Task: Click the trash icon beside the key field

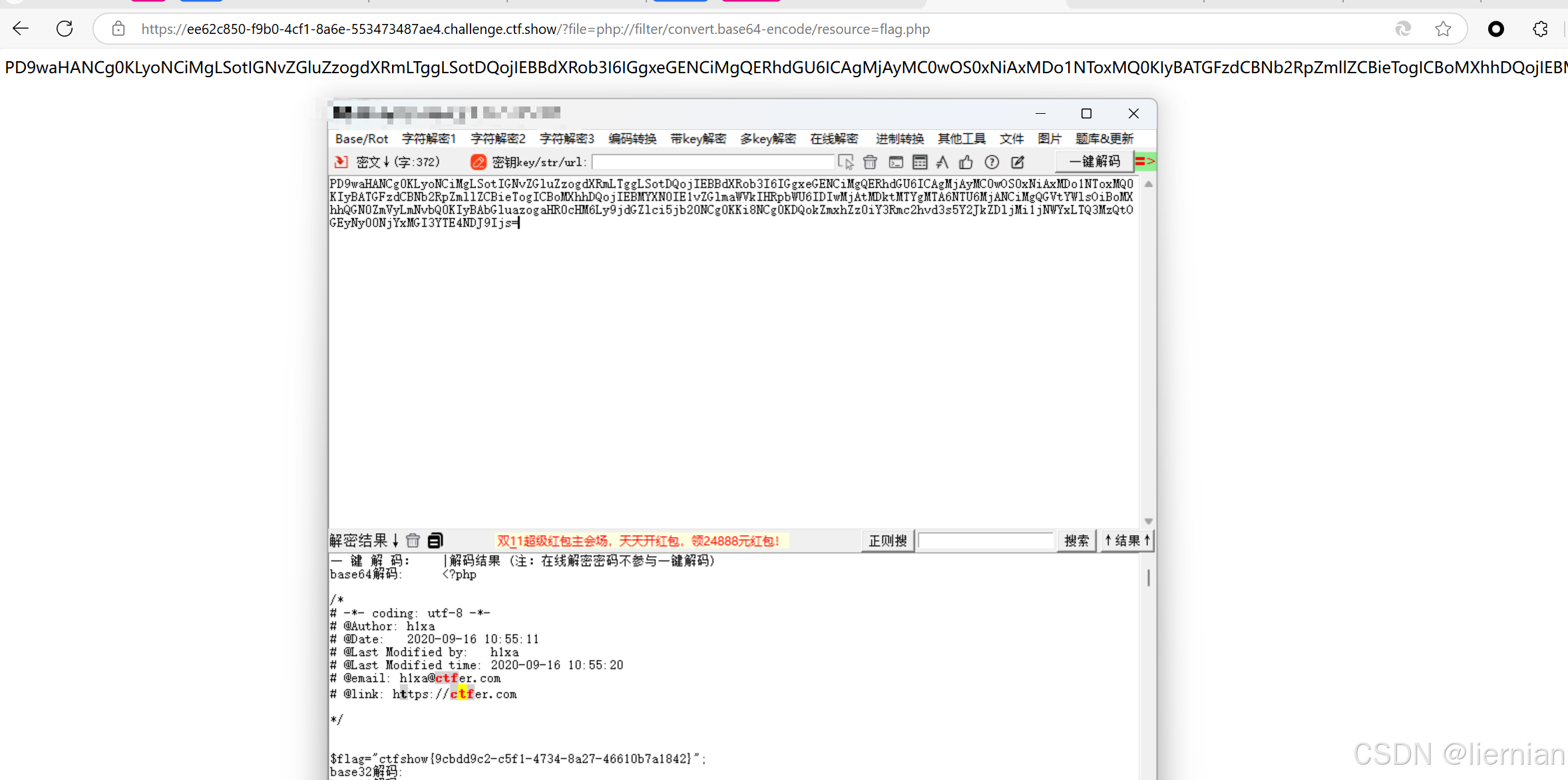Action: pyautogui.click(x=870, y=162)
